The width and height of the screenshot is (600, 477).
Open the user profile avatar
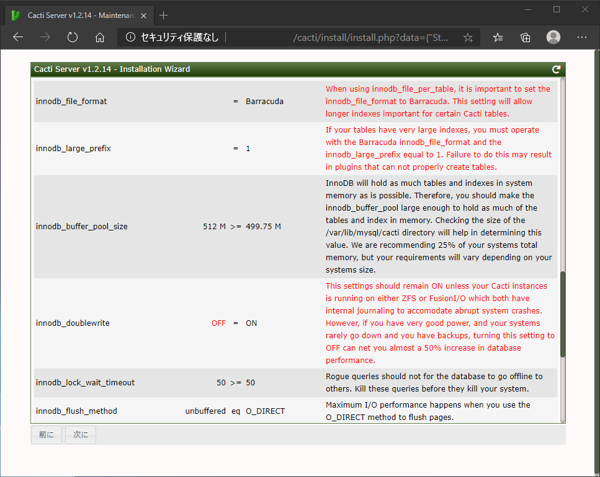pos(553,37)
